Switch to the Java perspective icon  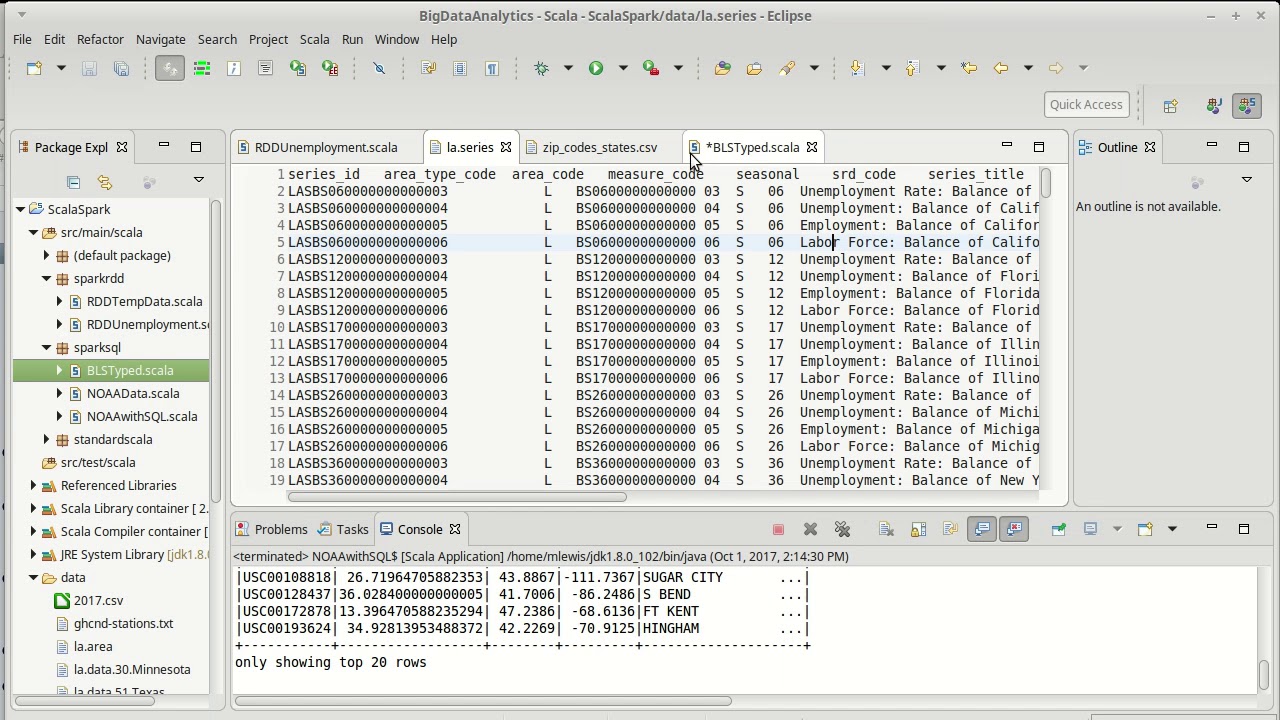pyautogui.click(x=1214, y=105)
